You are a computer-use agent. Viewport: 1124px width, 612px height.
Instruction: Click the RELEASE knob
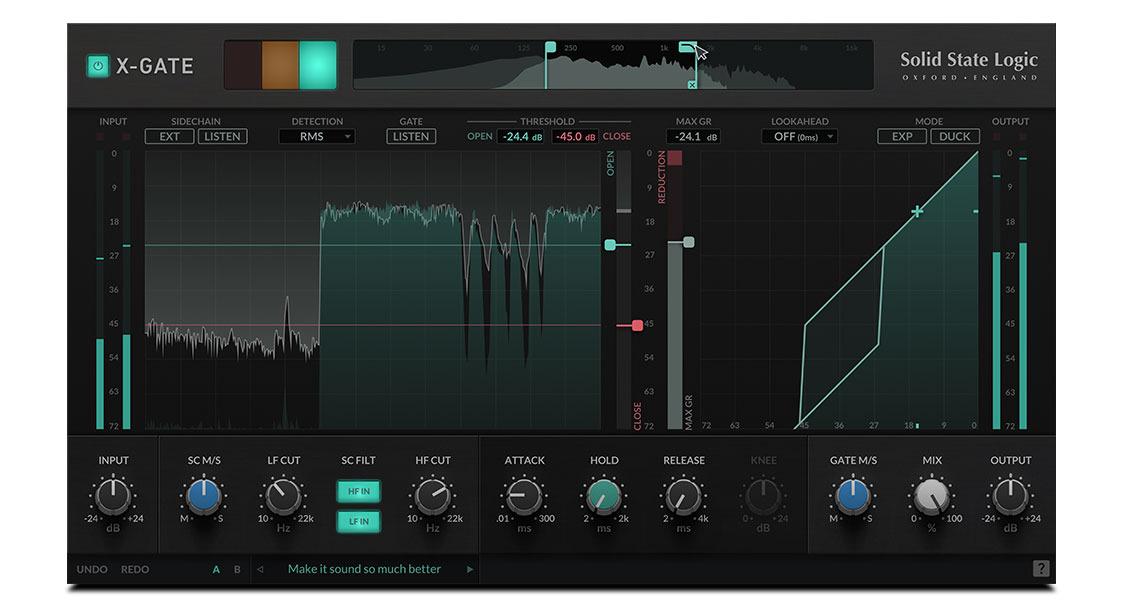683,496
